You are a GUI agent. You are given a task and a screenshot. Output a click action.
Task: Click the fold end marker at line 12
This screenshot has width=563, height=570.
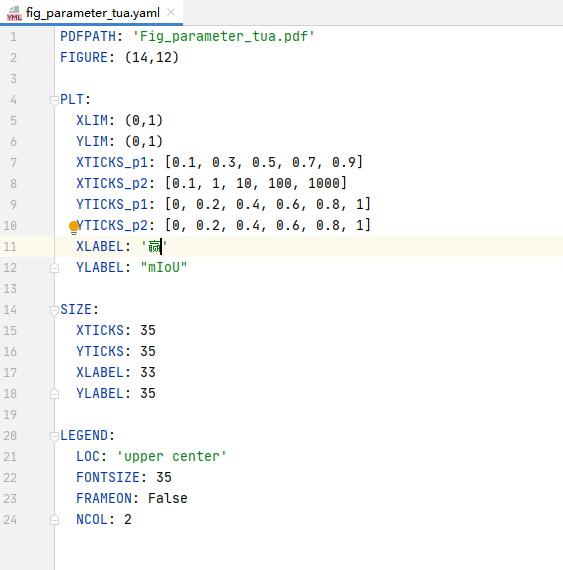point(54,268)
